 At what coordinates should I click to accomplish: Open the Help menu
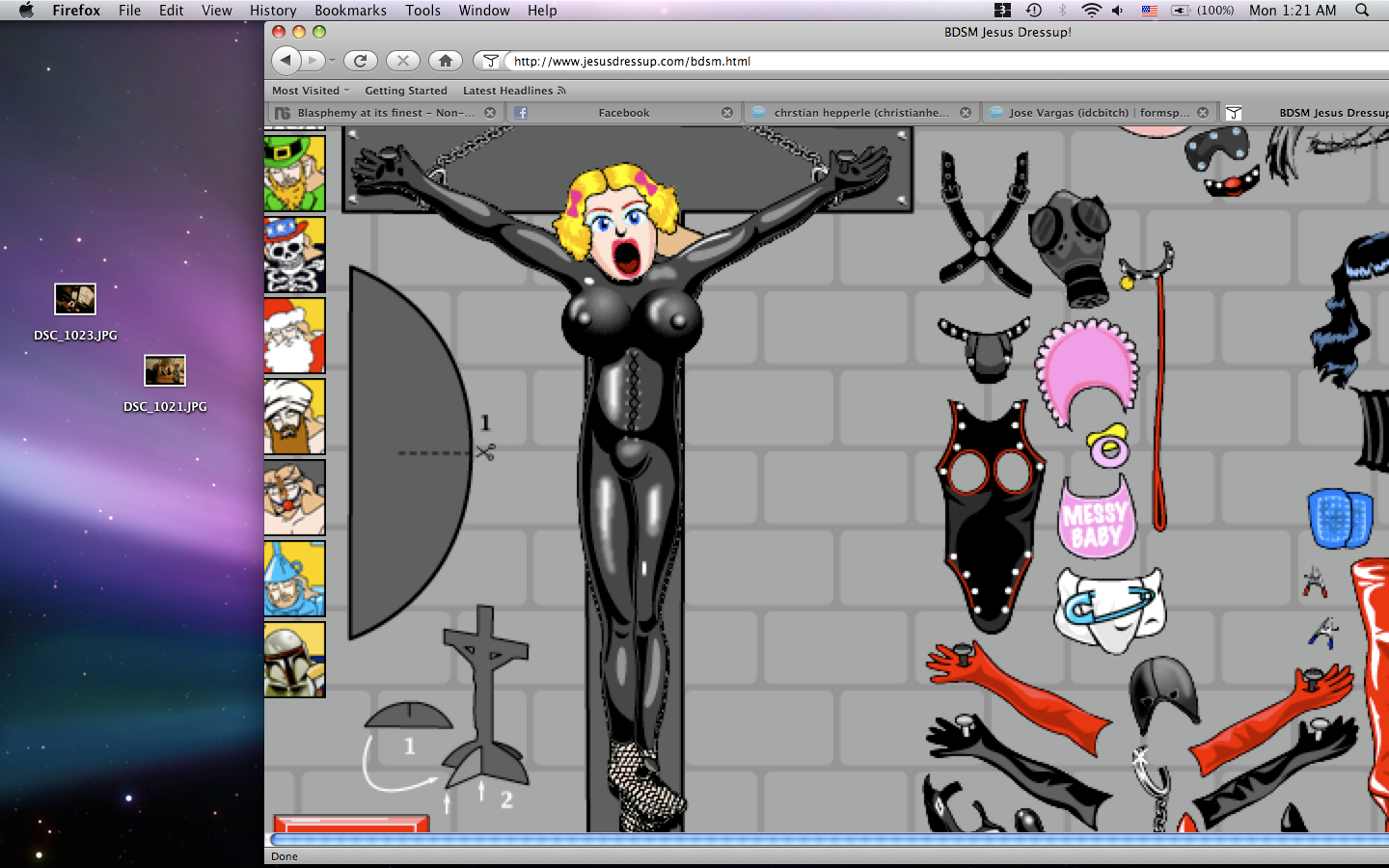(542, 10)
